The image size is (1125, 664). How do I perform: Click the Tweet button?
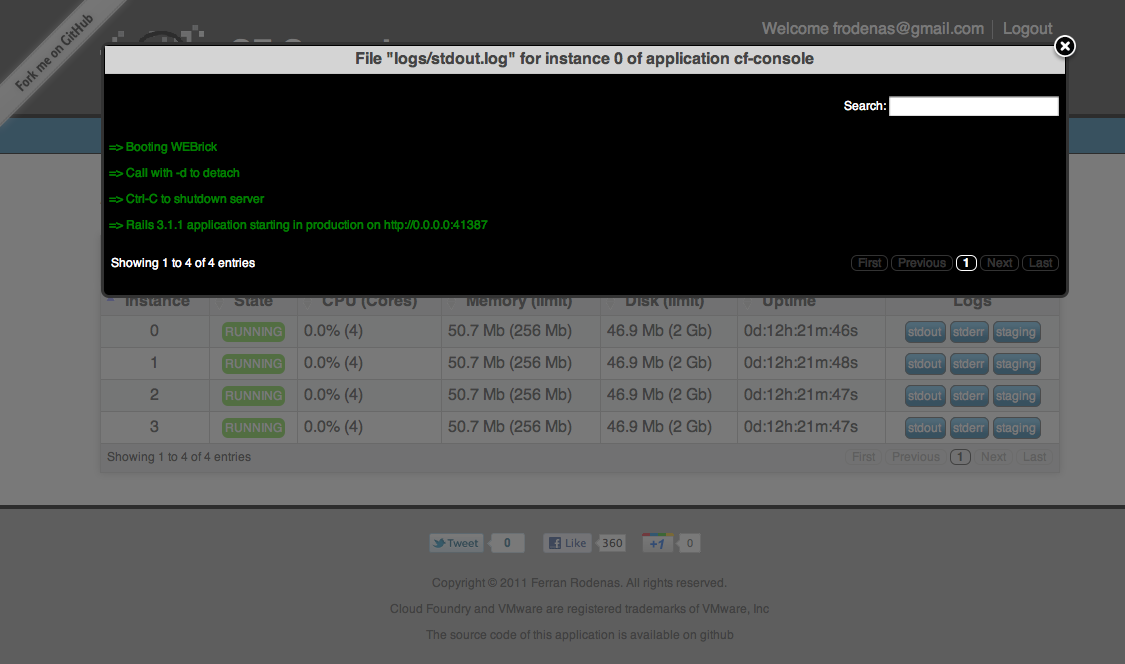(x=456, y=543)
